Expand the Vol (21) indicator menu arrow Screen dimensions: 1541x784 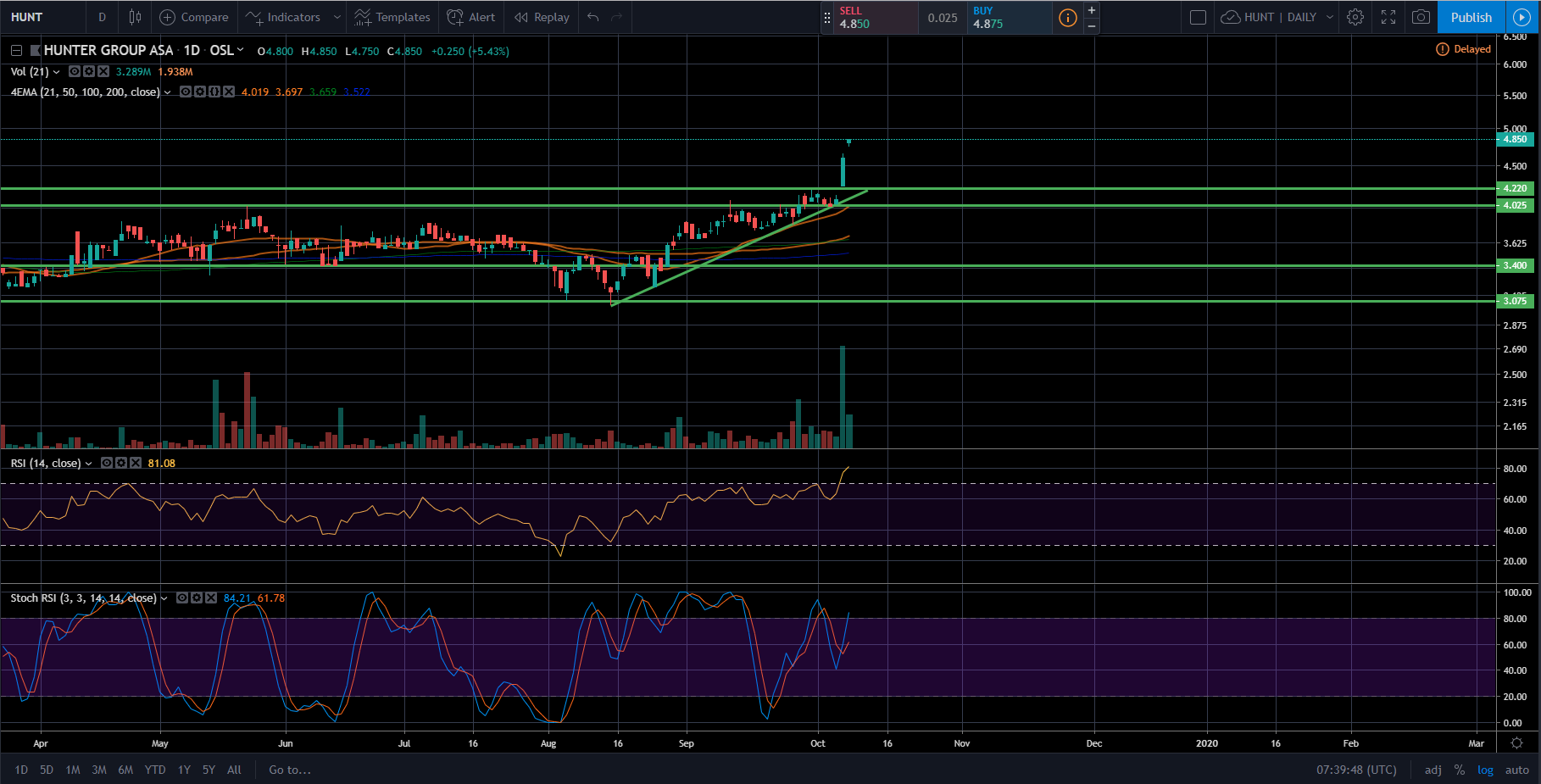pos(56,72)
